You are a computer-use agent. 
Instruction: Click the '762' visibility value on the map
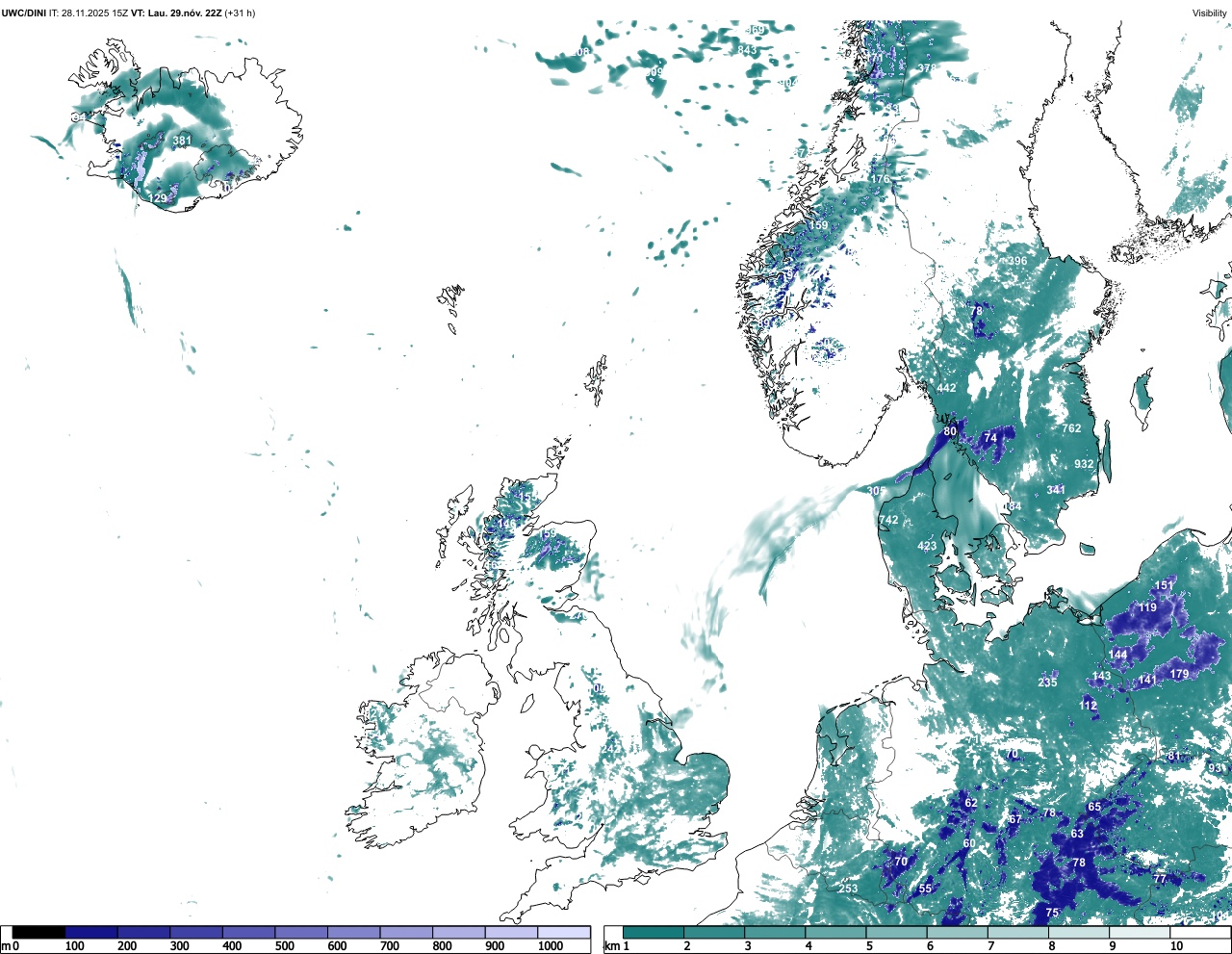tap(1071, 428)
